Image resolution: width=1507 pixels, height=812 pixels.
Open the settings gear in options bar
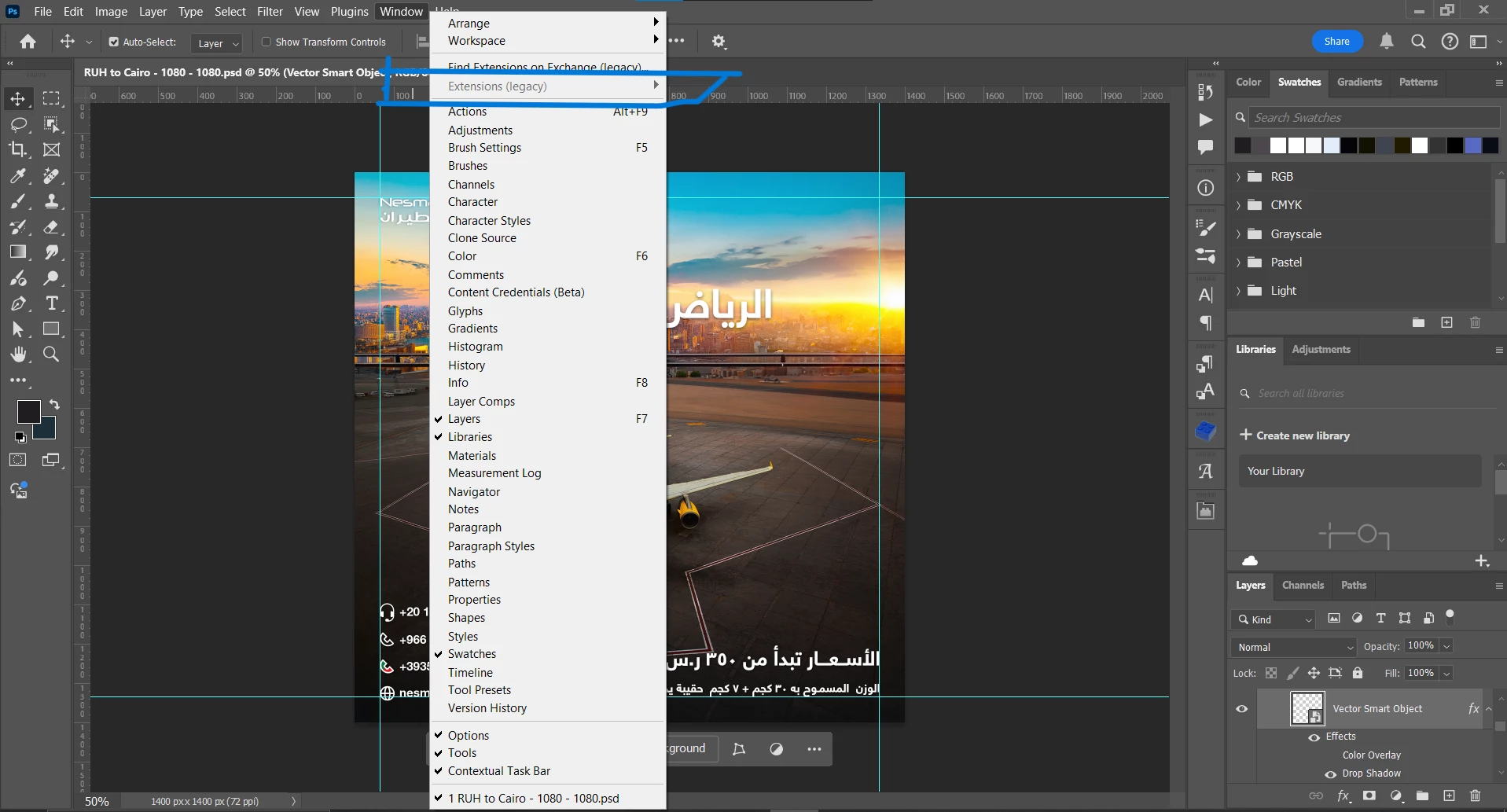[719, 42]
